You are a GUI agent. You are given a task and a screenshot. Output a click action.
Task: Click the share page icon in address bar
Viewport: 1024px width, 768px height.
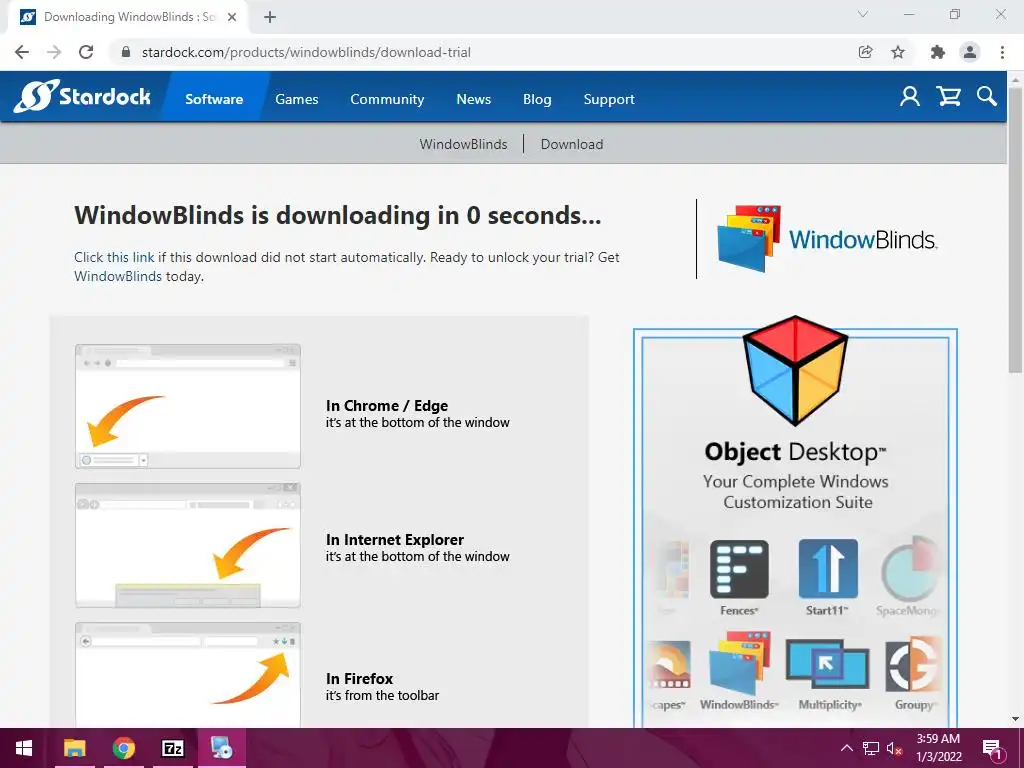(865, 52)
